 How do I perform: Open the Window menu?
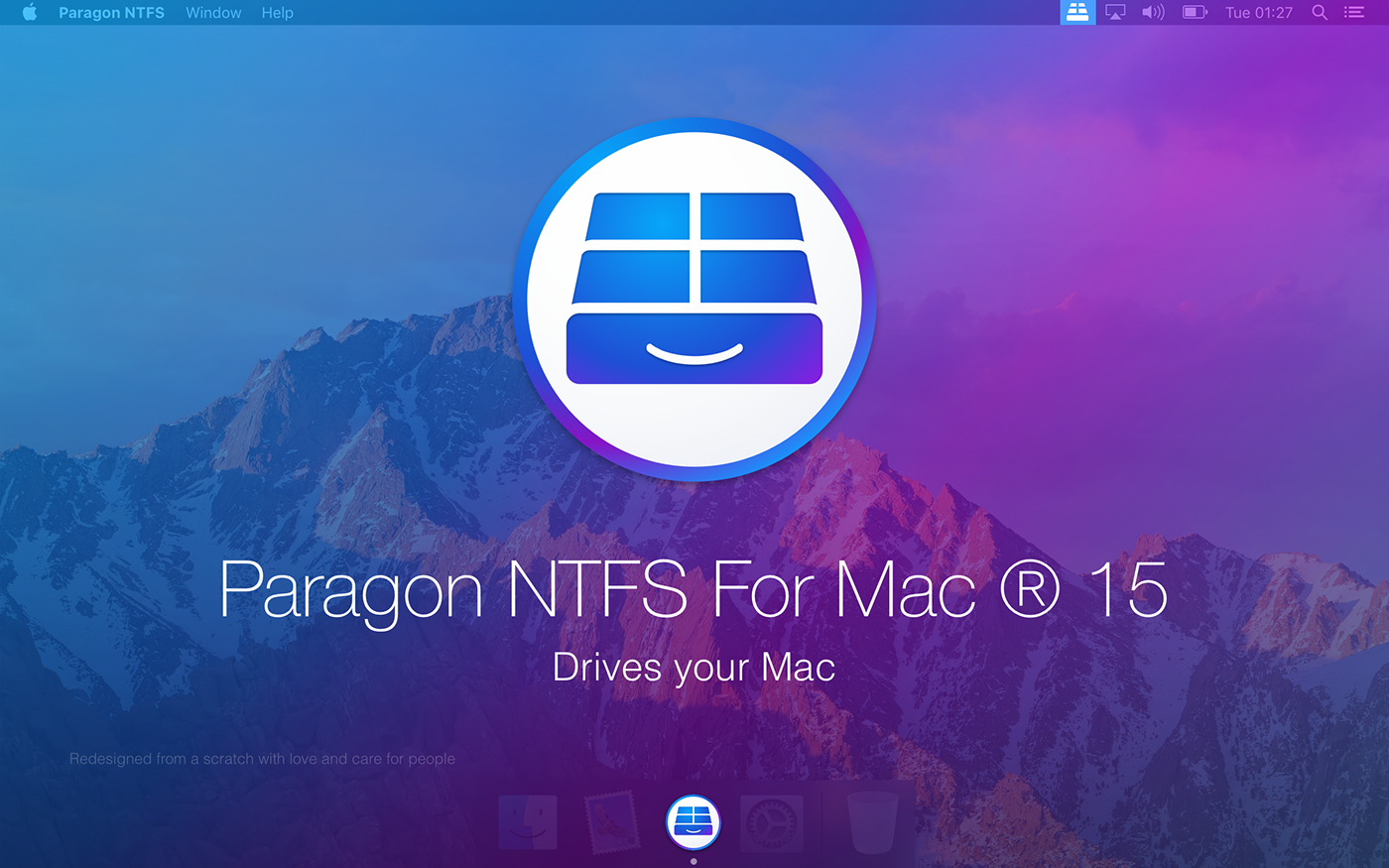click(x=213, y=13)
